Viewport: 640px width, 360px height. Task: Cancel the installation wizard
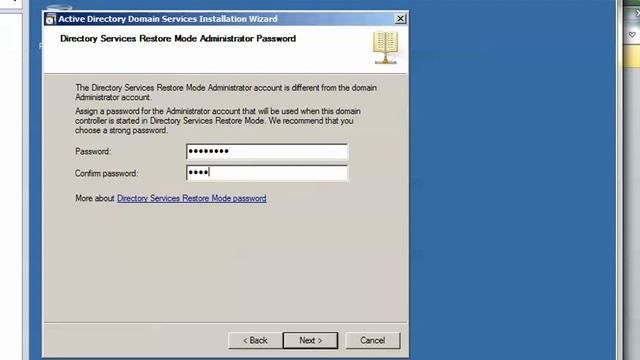(372, 340)
